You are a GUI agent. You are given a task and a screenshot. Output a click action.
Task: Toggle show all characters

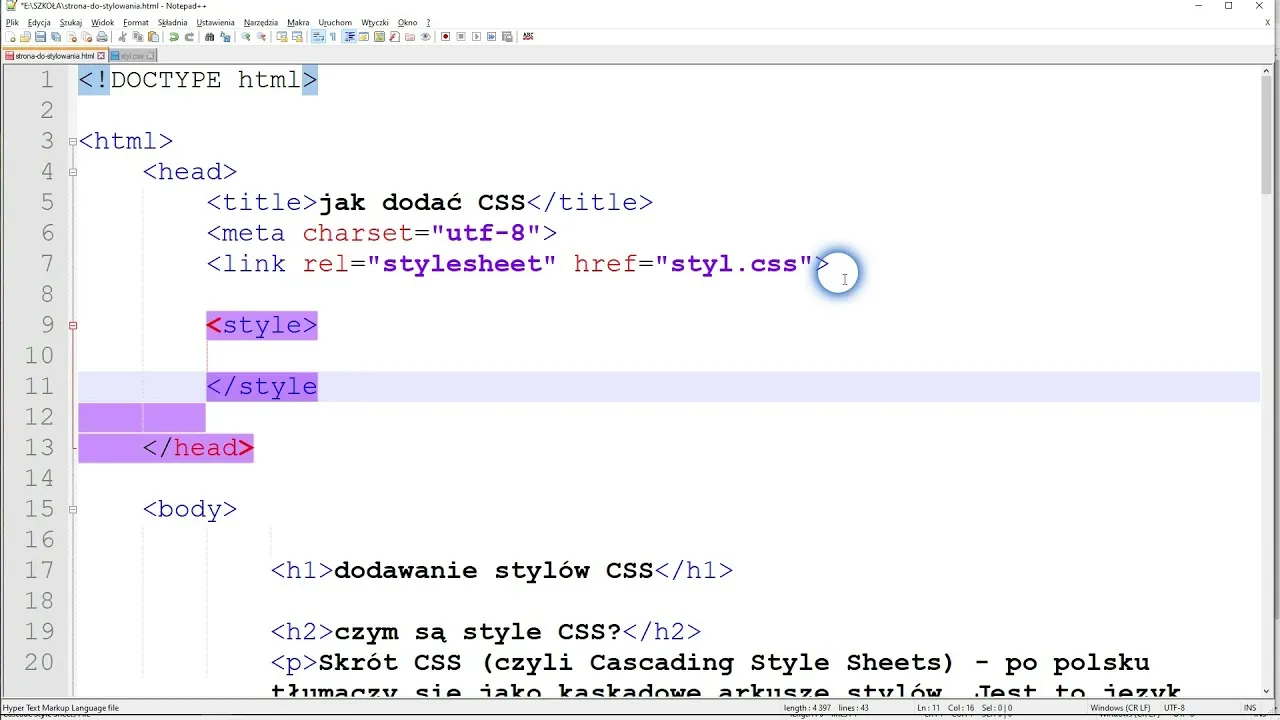point(333,36)
